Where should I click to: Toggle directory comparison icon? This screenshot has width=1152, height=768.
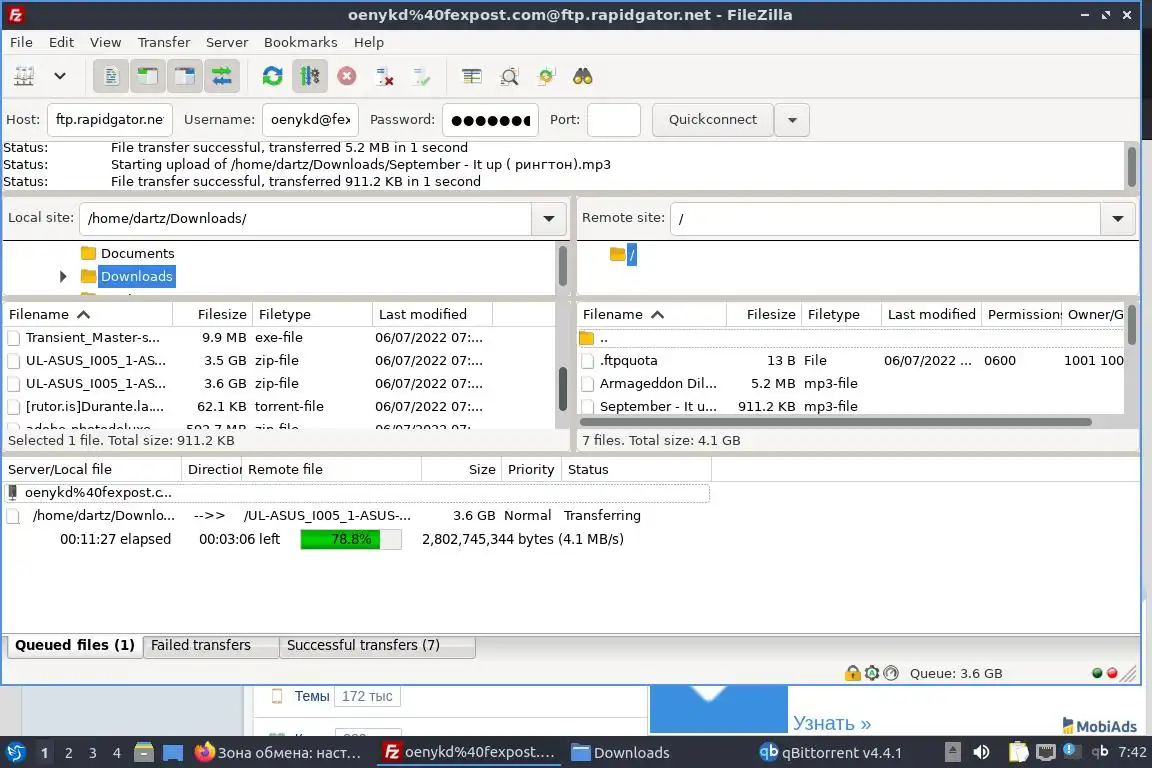509,76
